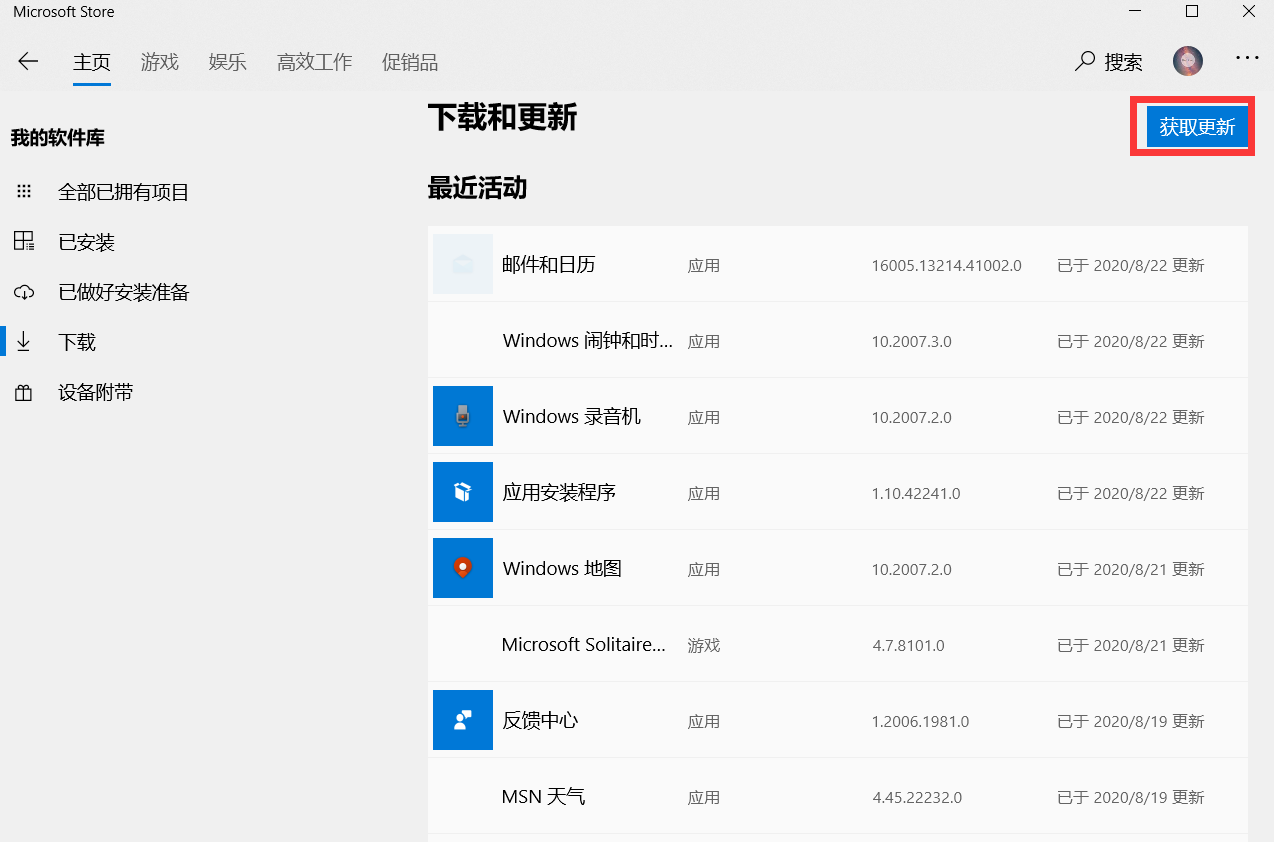Select 下载 in the sidebar
This screenshot has width=1274, height=842.
(77, 342)
